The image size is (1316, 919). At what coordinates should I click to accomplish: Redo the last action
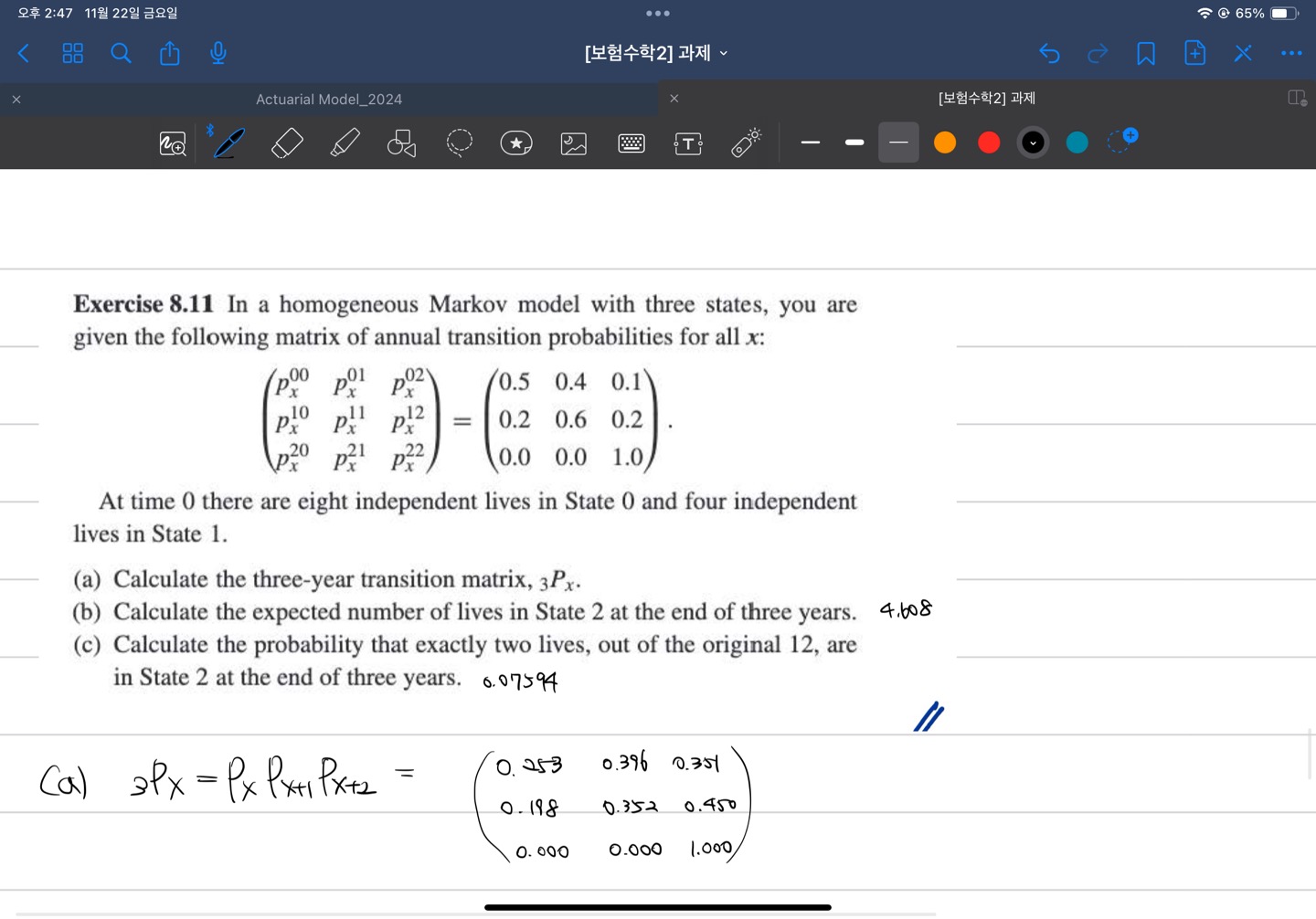point(1098,54)
